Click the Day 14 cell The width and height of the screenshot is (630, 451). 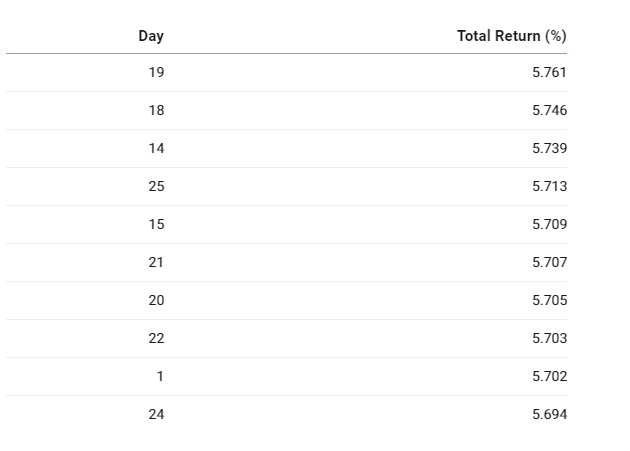coord(156,148)
